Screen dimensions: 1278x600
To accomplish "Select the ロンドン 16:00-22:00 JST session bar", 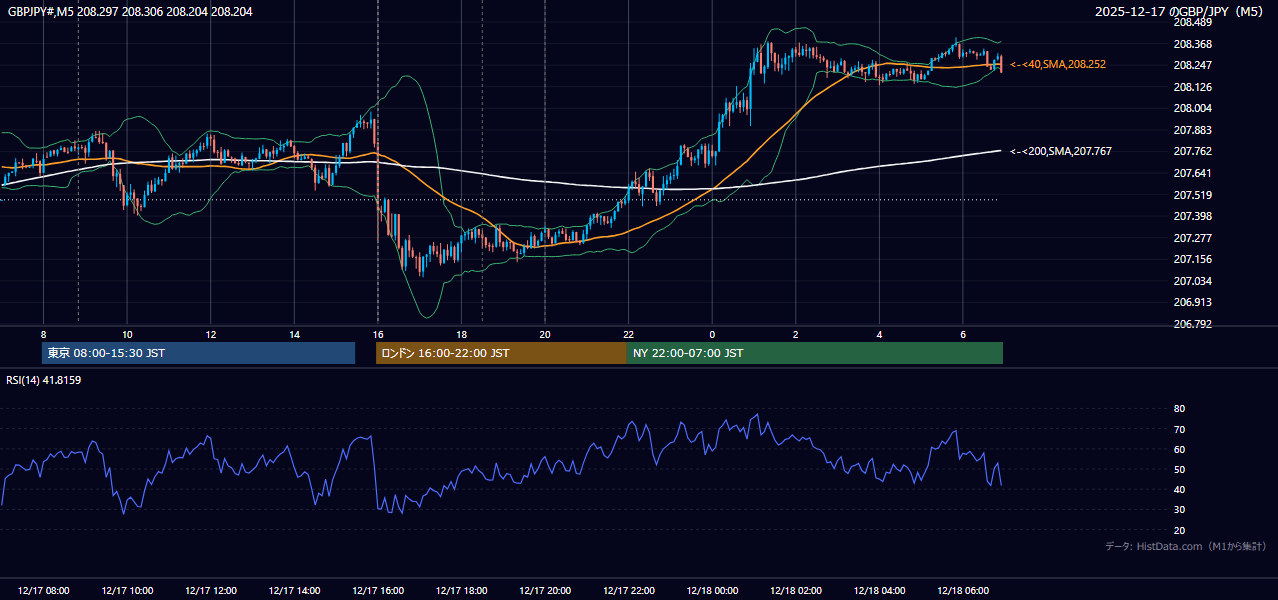I will click(501, 353).
